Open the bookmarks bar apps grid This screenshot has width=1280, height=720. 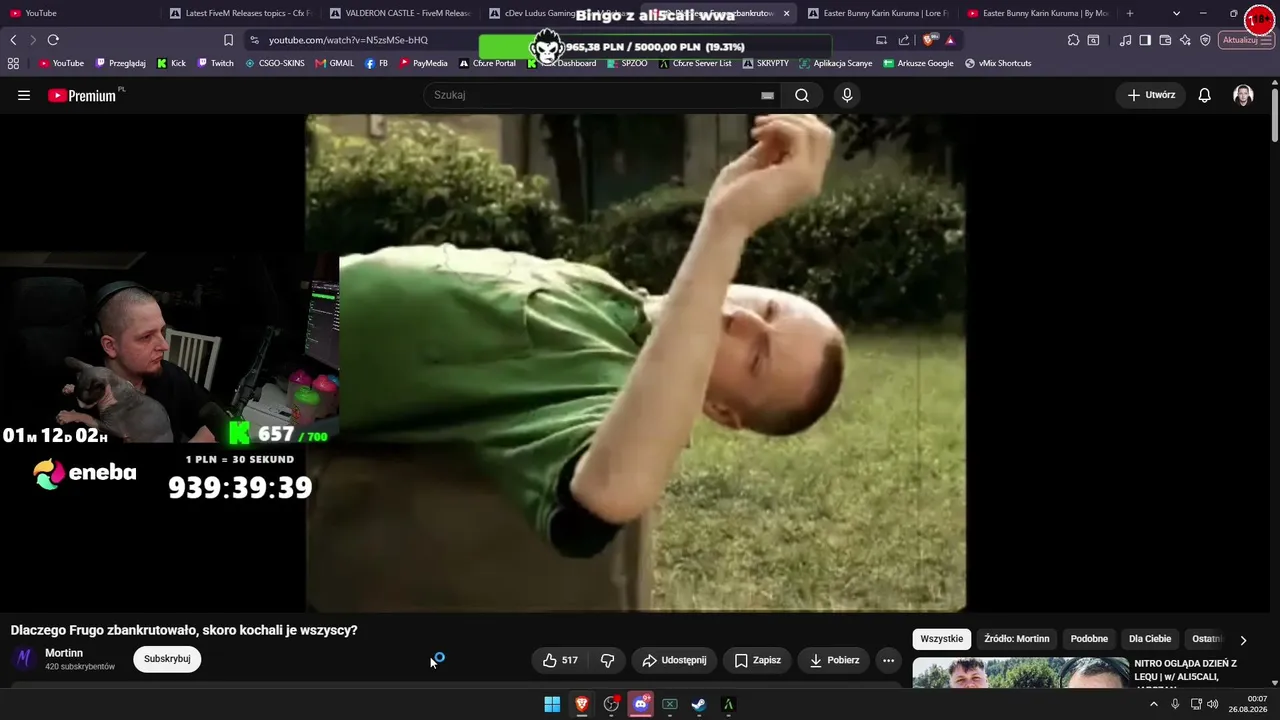point(13,63)
